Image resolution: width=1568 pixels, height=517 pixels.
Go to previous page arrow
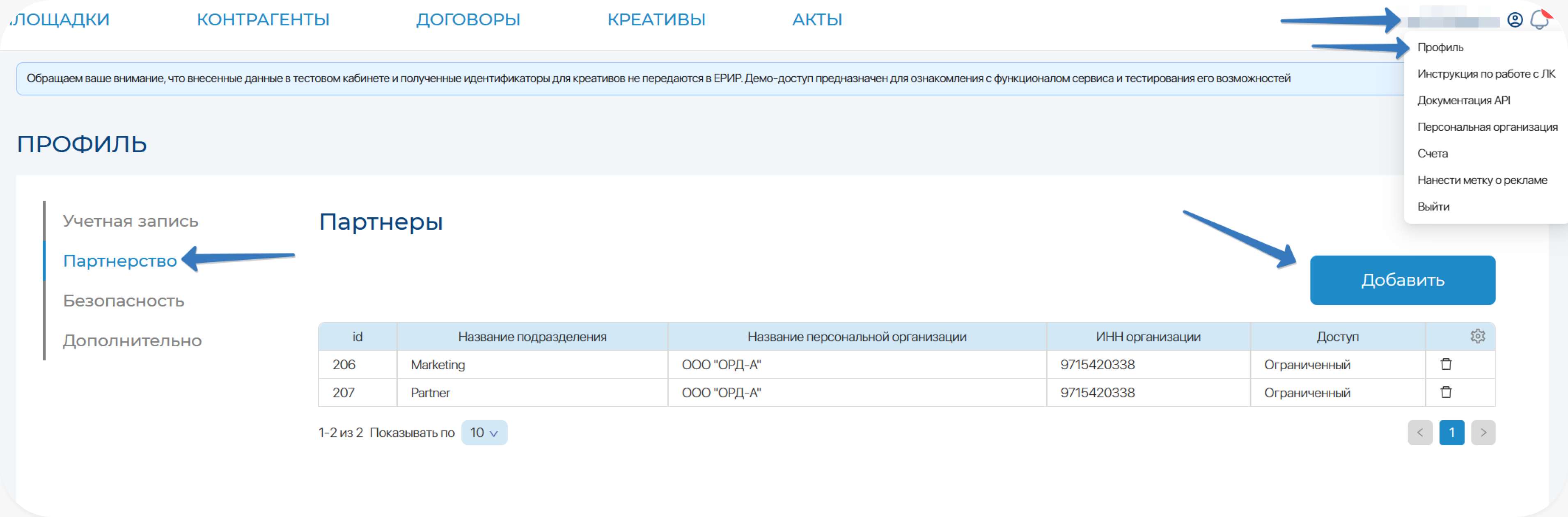(1419, 432)
